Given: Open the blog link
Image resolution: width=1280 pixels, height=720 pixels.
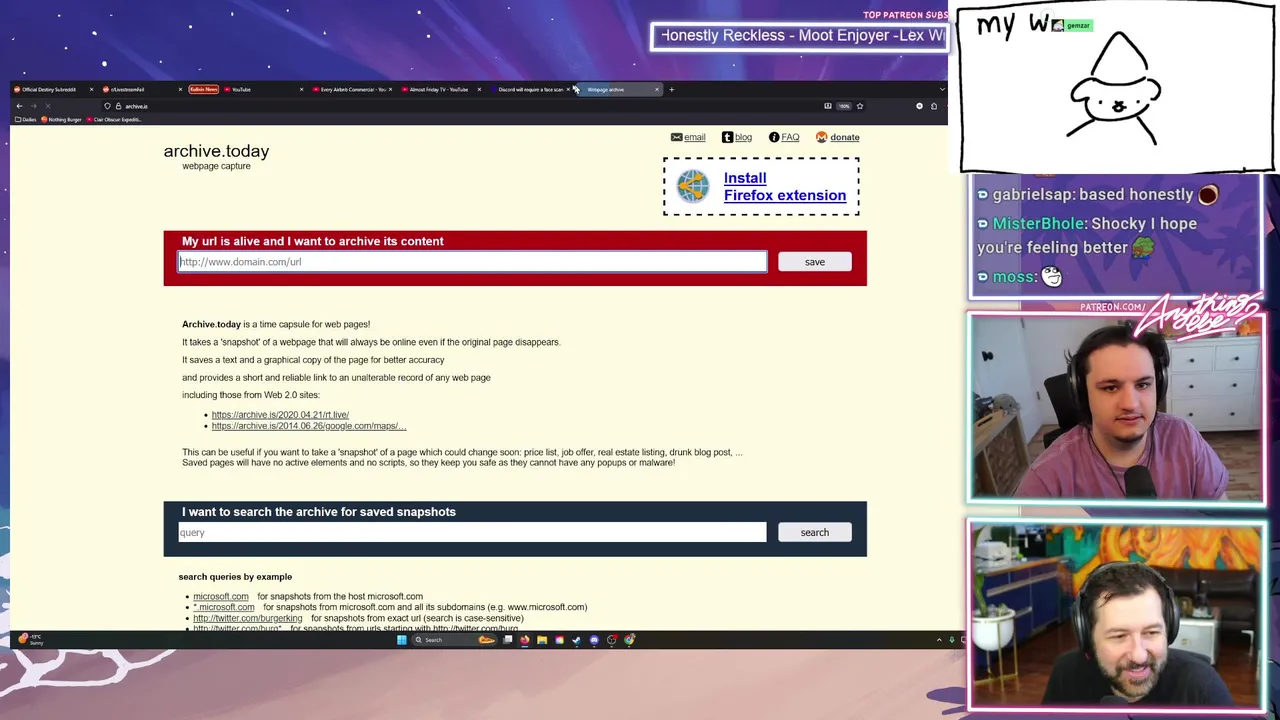Looking at the screenshot, I should (x=743, y=137).
